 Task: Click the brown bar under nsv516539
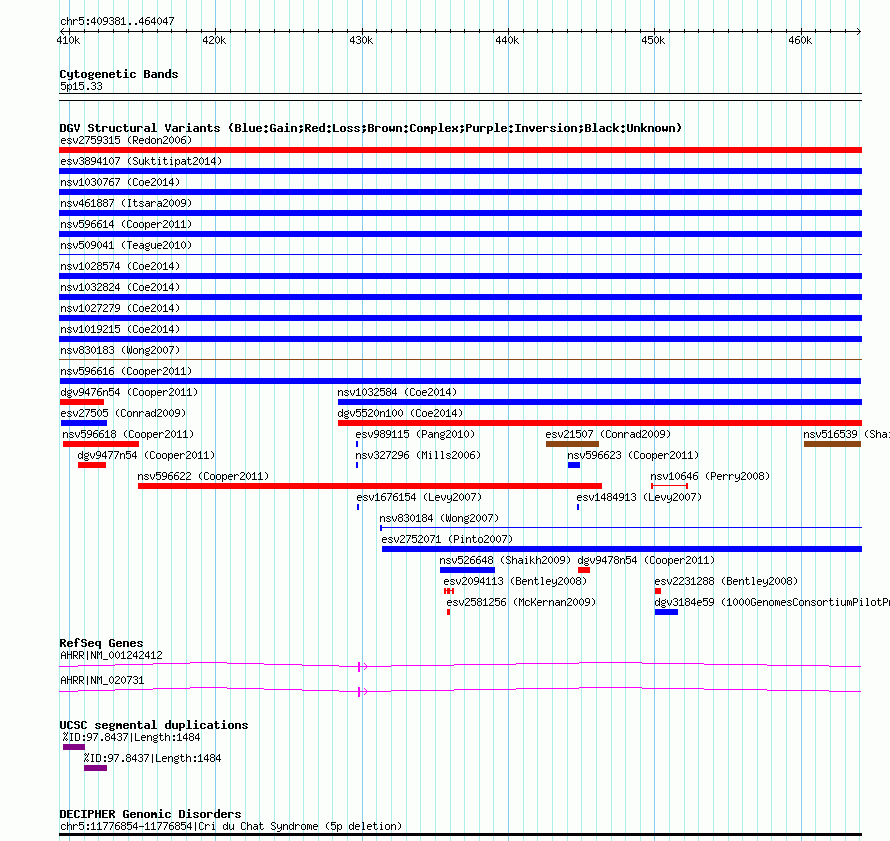(x=832, y=444)
